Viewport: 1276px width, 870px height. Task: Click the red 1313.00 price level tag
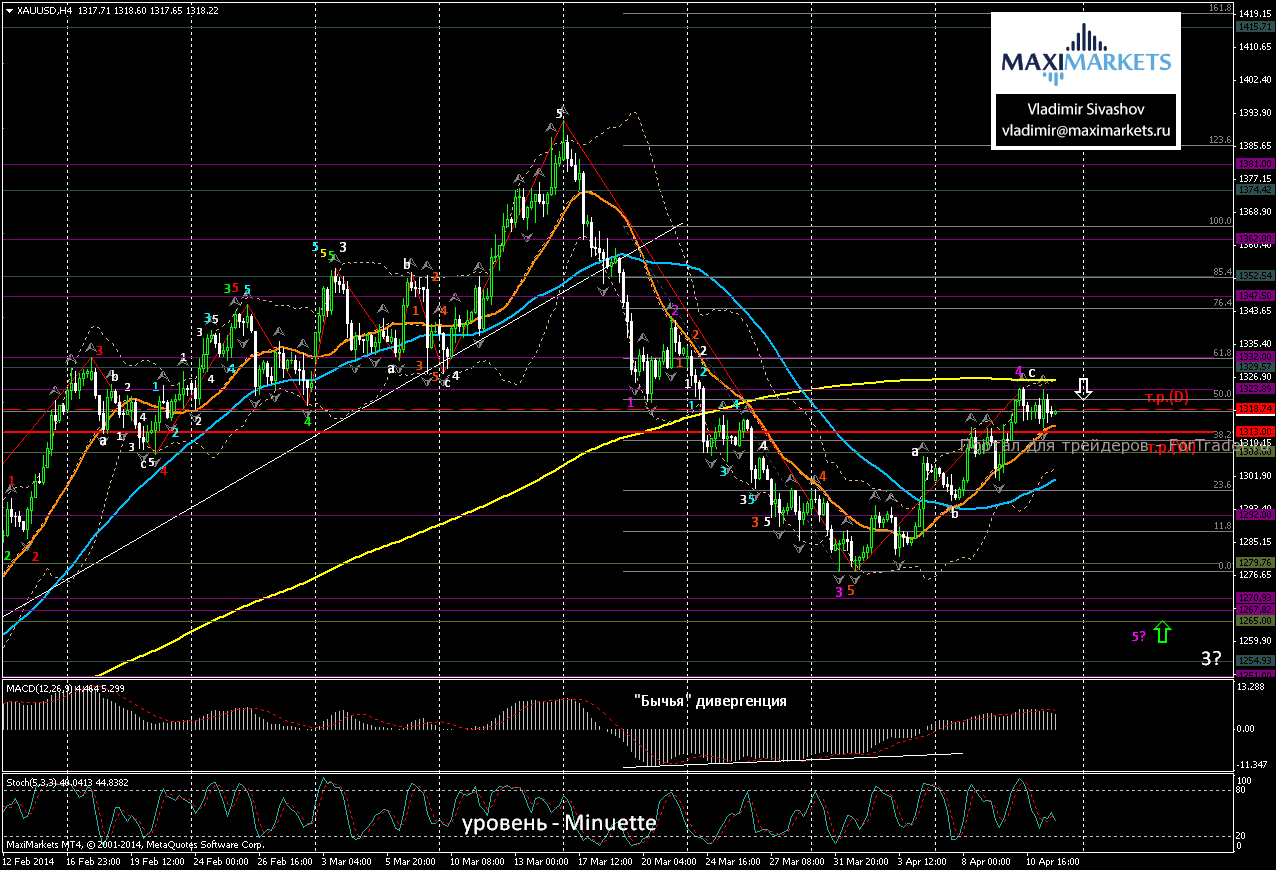pyautogui.click(x=1254, y=432)
